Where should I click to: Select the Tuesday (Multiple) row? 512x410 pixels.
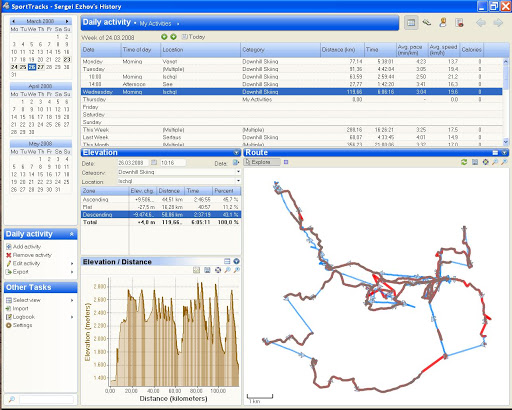point(292,69)
